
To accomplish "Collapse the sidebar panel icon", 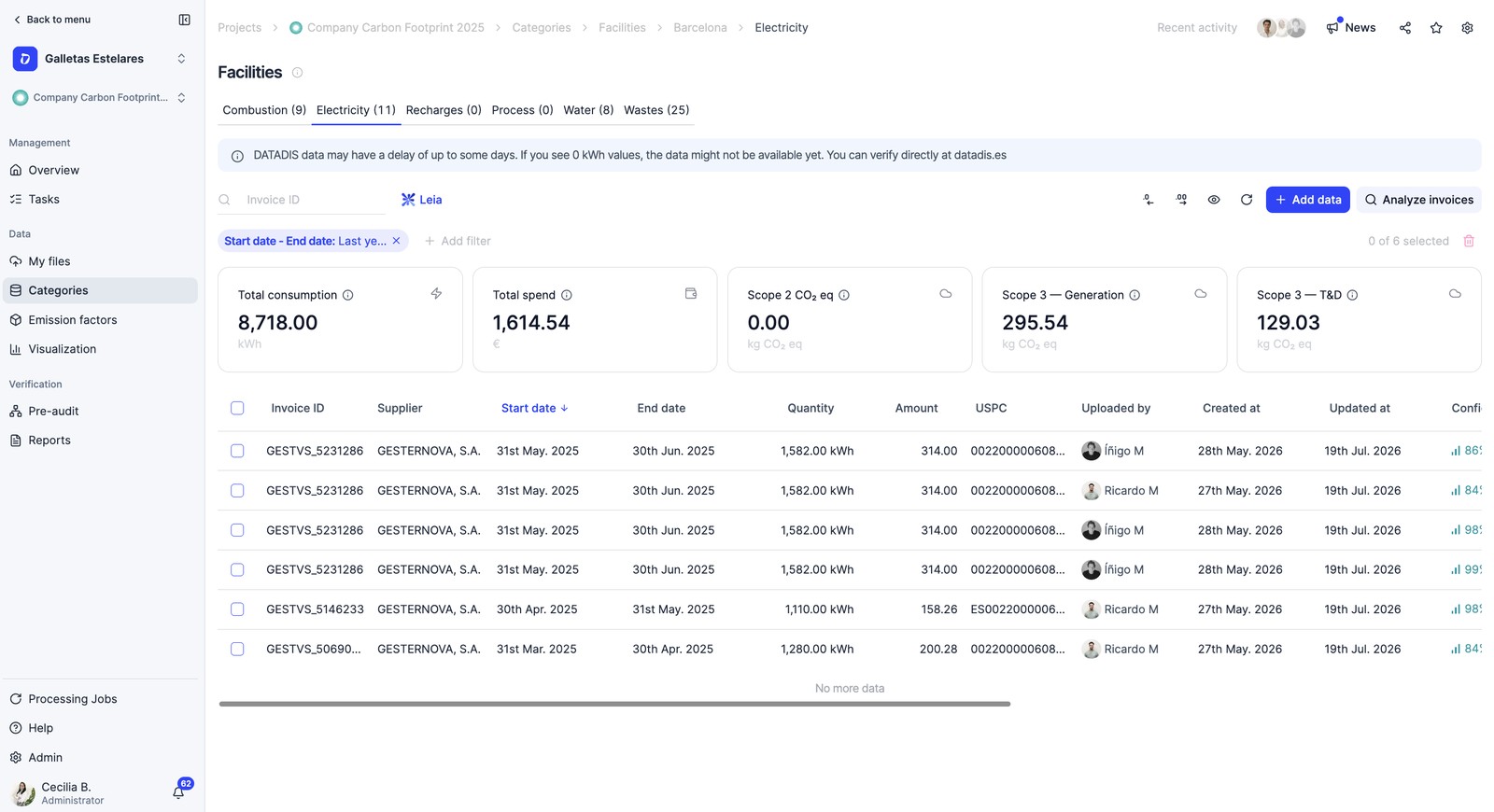I will [x=184, y=20].
